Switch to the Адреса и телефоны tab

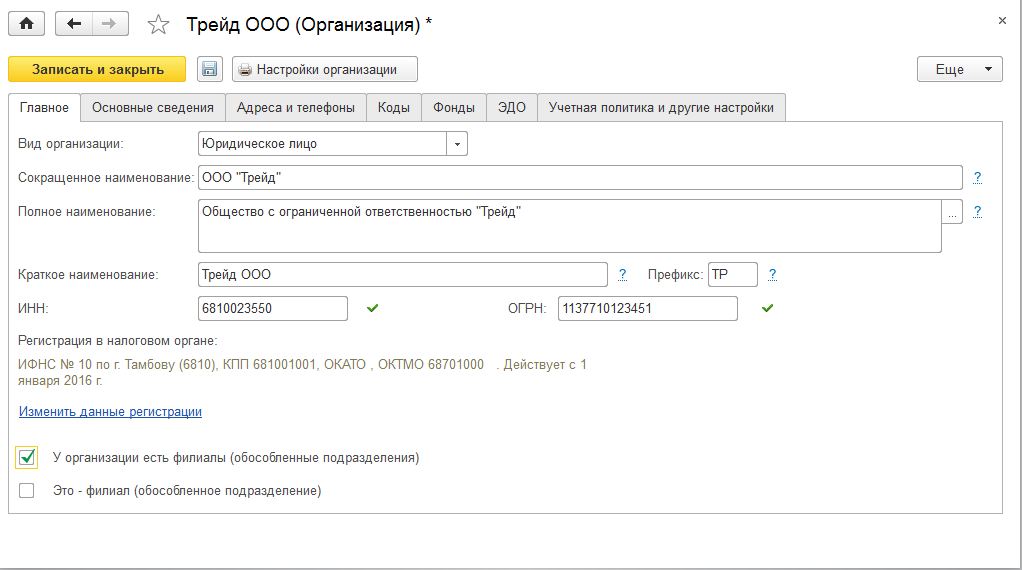(295, 107)
